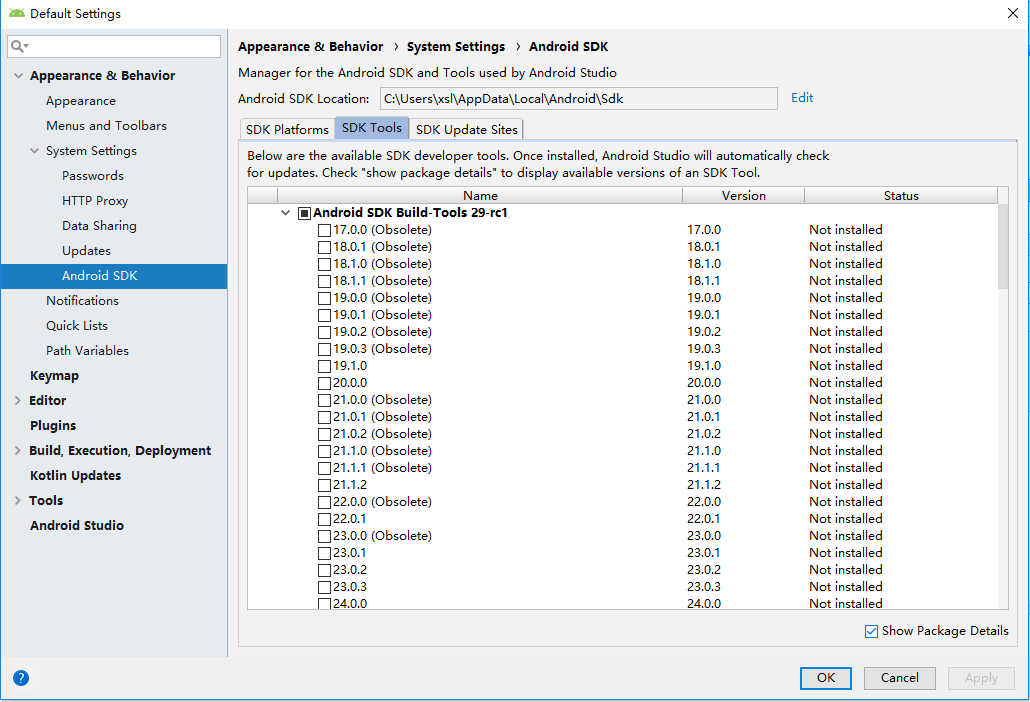Select Android SDK in the sidebar
Image resolution: width=1030 pixels, height=702 pixels.
pyautogui.click(x=114, y=276)
